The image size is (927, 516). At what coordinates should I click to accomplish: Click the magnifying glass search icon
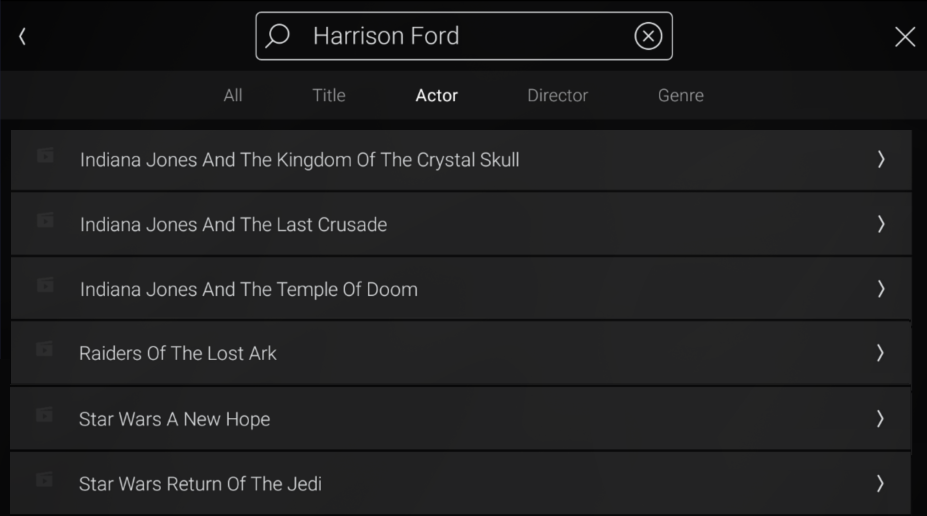pyautogui.click(x=277, y=36)
